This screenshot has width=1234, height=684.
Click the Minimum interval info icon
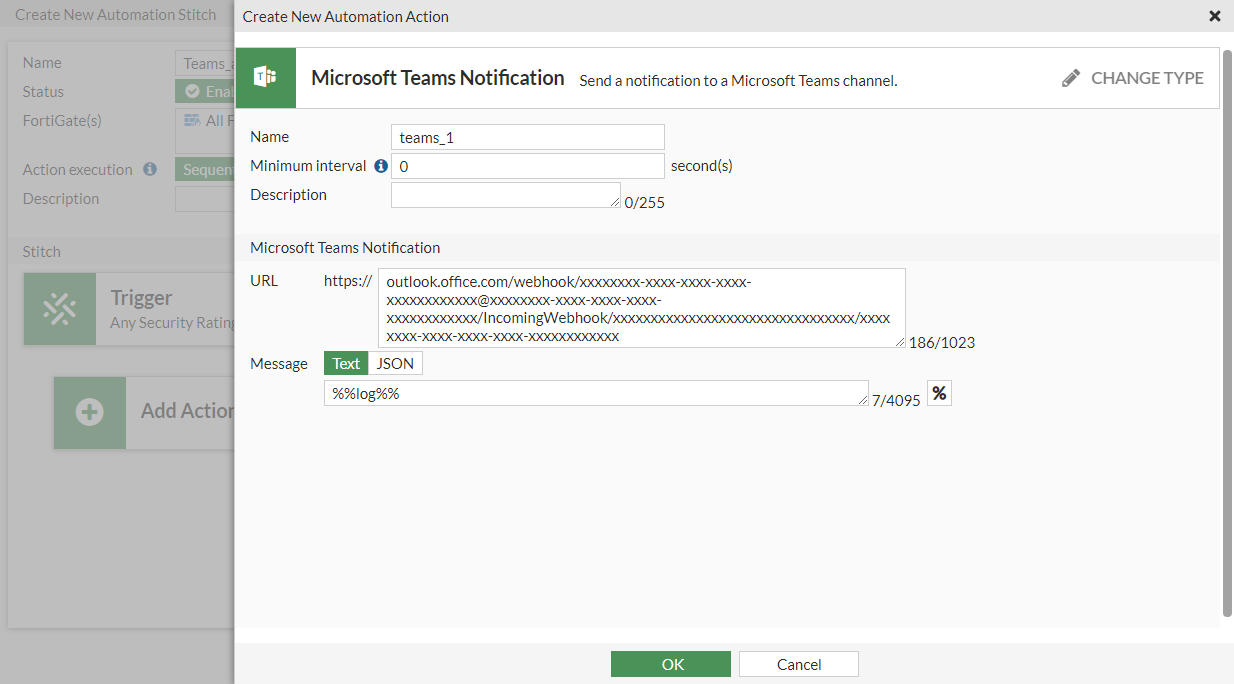pyautogui.click(x=381, y=165)
